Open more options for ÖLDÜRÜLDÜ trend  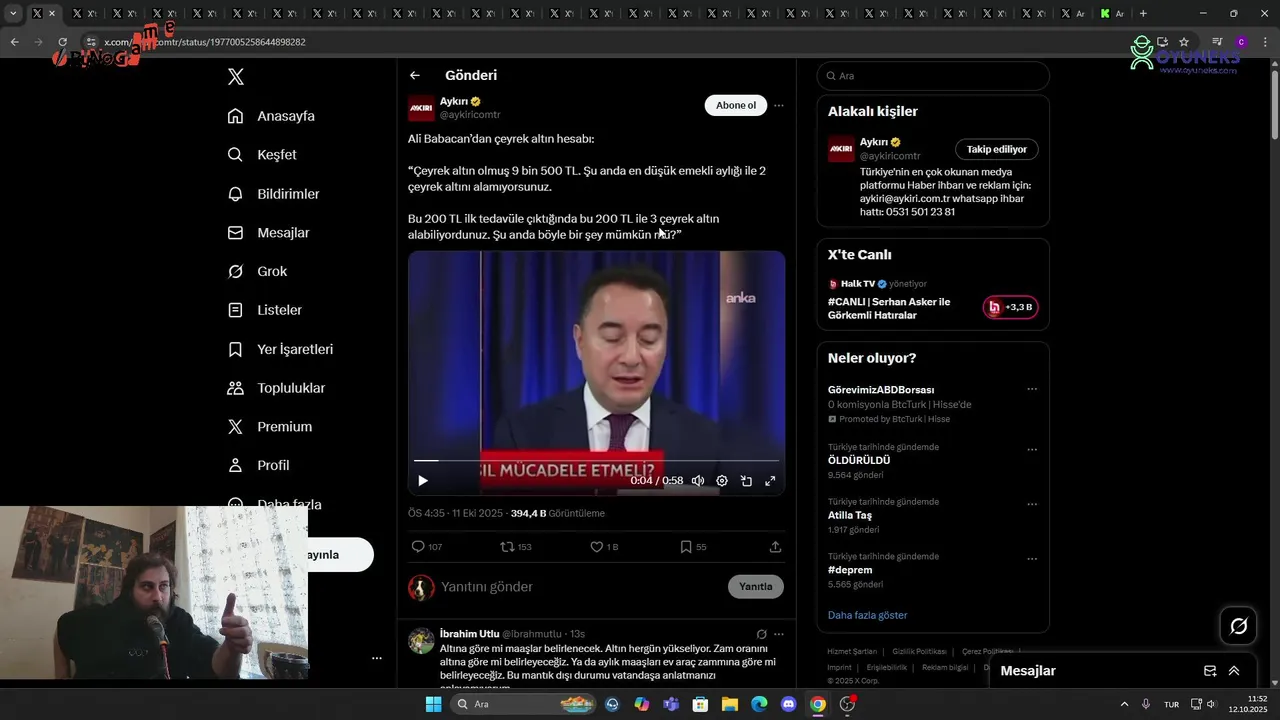(1032, 450)
